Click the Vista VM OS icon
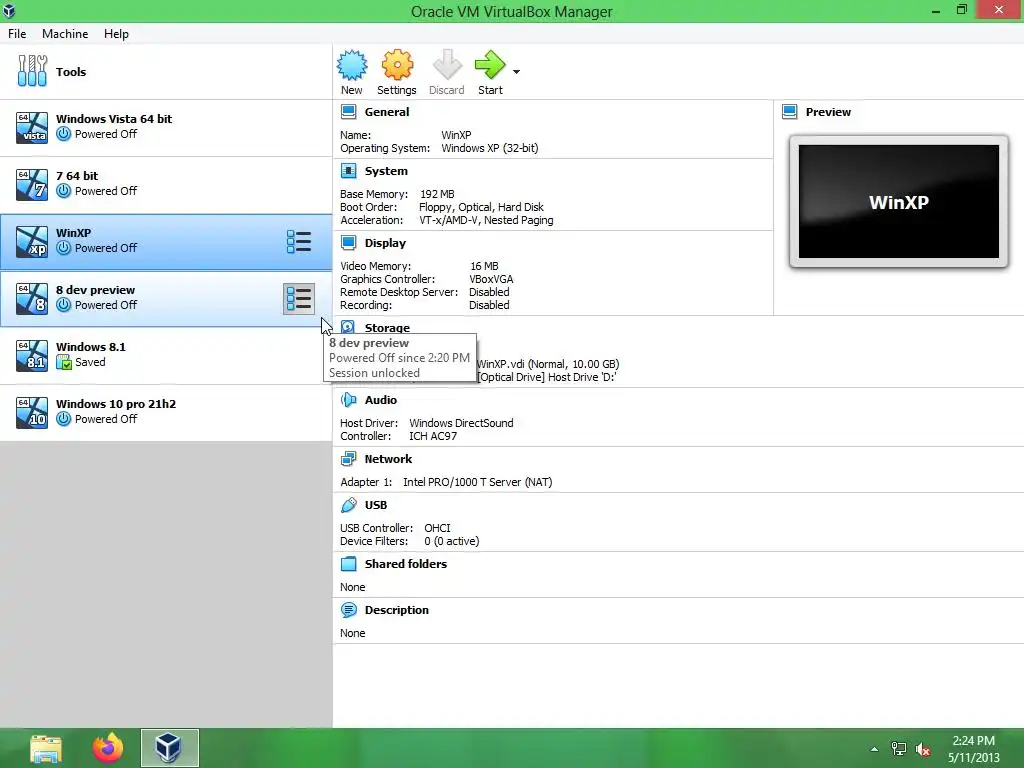Screen dimensions: 1024x768 pos(32,127)
